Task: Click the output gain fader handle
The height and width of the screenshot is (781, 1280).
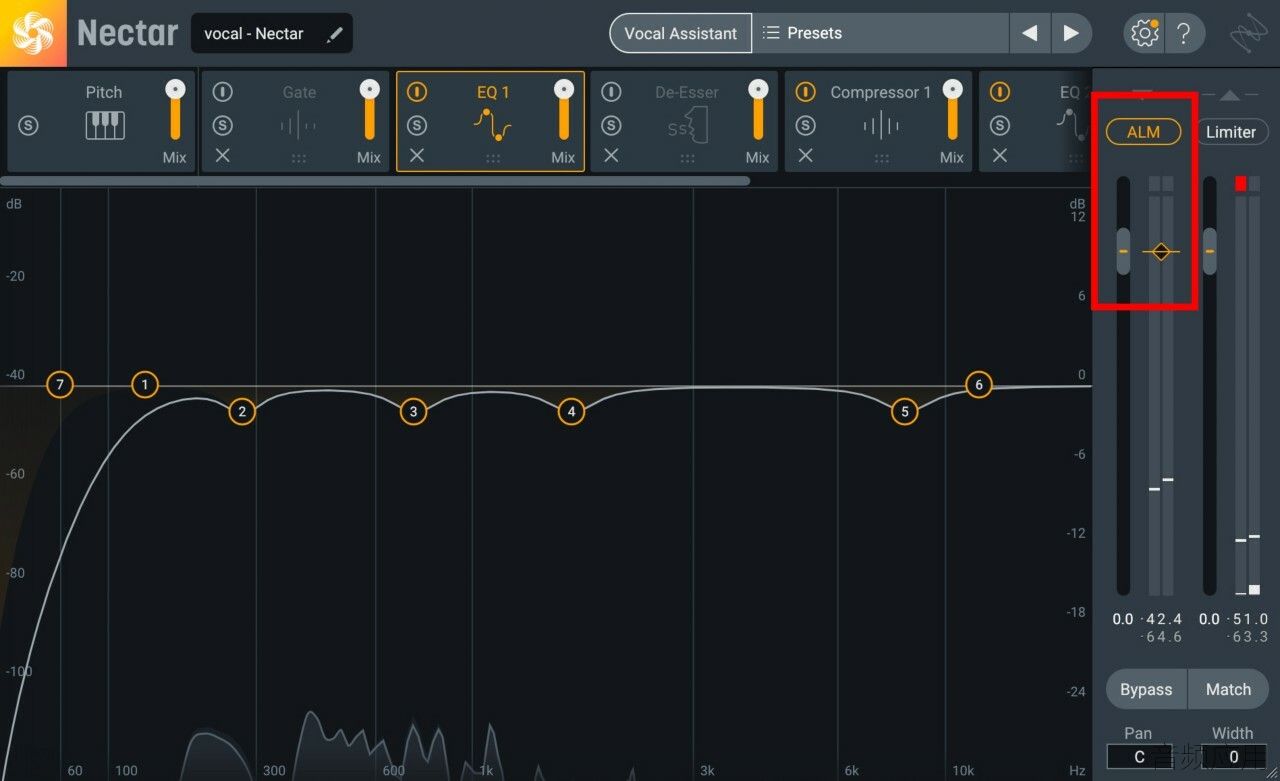Action: 1209,251
